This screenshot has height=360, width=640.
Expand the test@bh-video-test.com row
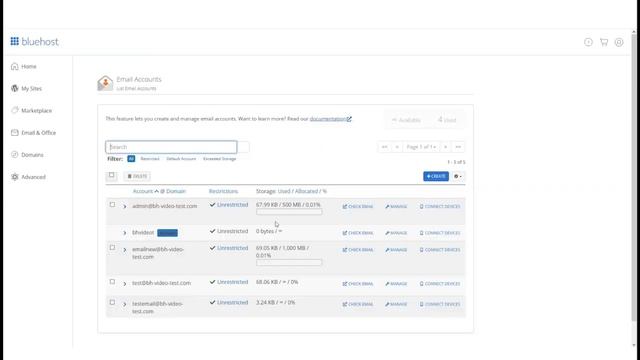124,284
